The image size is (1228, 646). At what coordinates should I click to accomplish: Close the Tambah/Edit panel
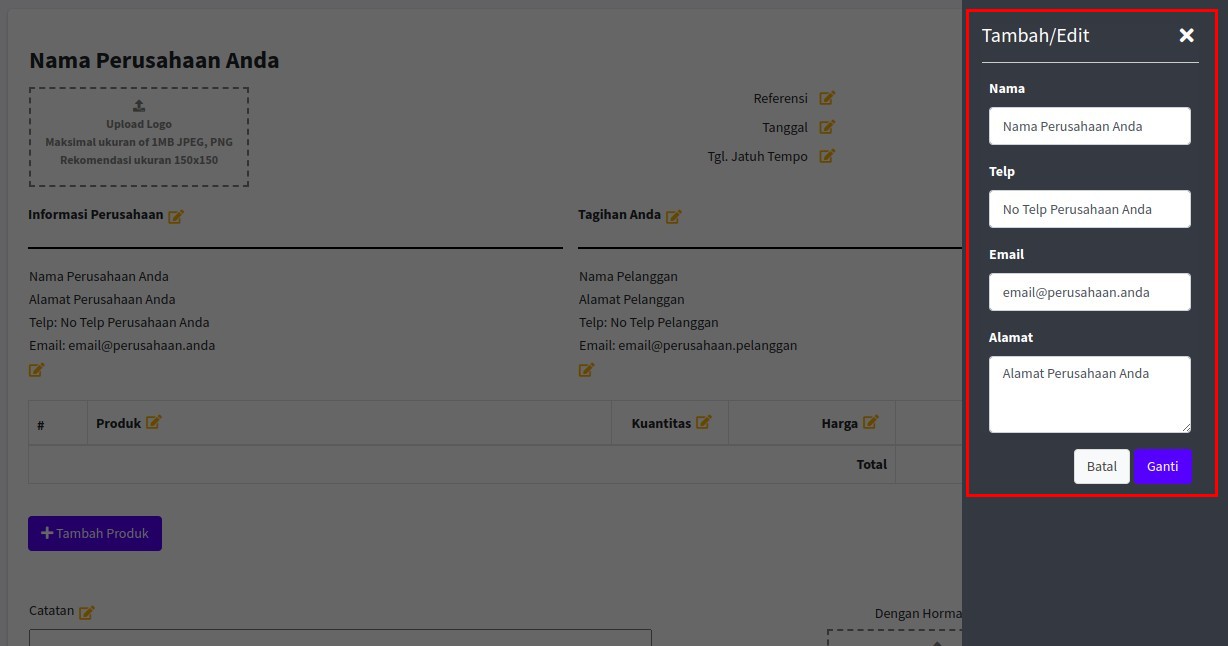pos(1186,36)
